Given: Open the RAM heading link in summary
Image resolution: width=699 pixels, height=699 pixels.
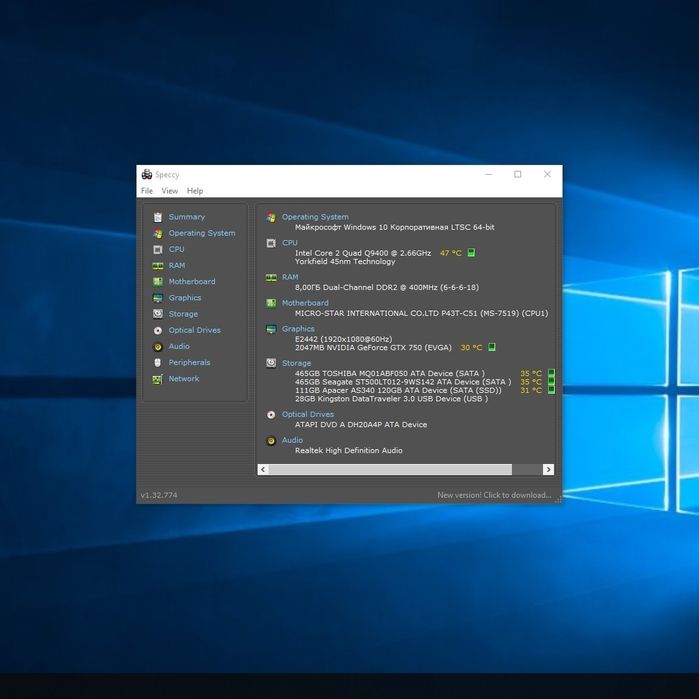Looking at the screenshot, I should (x=290, y=277).
